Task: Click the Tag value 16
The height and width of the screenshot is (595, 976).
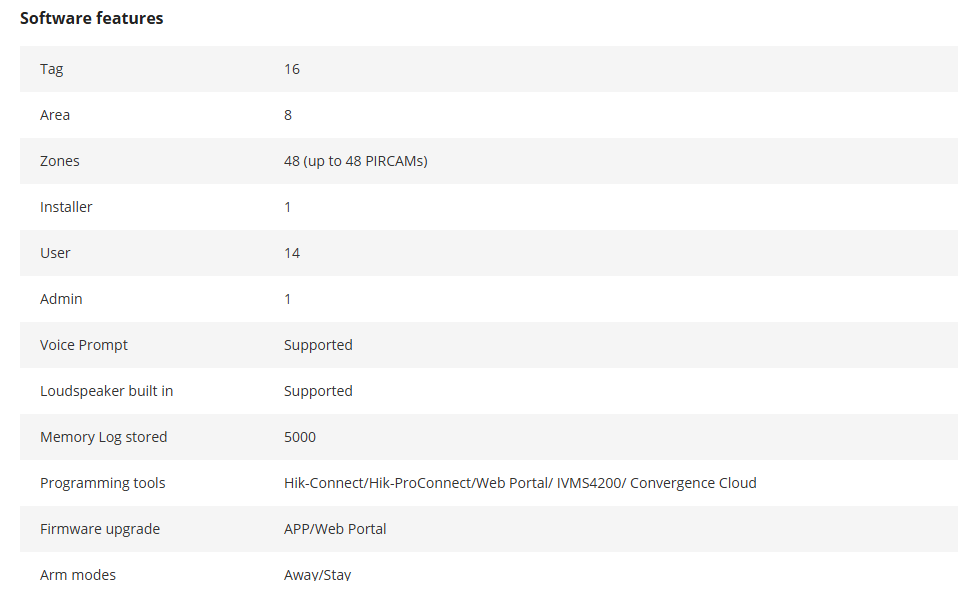Action: [x=292, y=69]
